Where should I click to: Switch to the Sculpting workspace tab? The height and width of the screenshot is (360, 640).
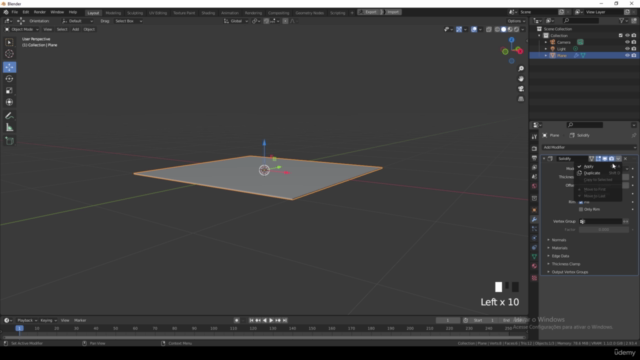point(135,13)
